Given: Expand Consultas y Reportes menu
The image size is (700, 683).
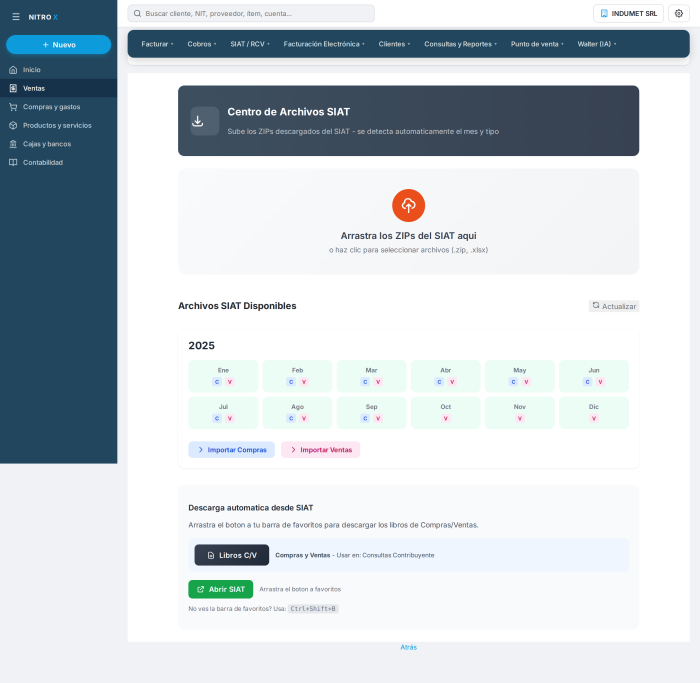Looking at the screenshot, I should 460,44.
